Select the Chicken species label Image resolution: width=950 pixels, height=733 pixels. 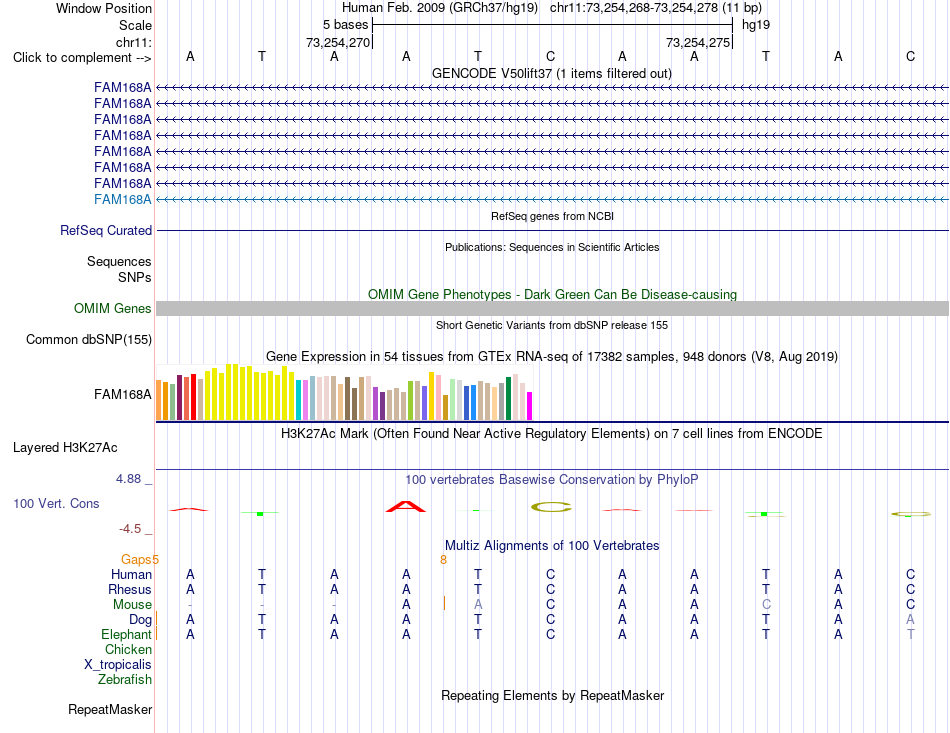coord(128,649)
